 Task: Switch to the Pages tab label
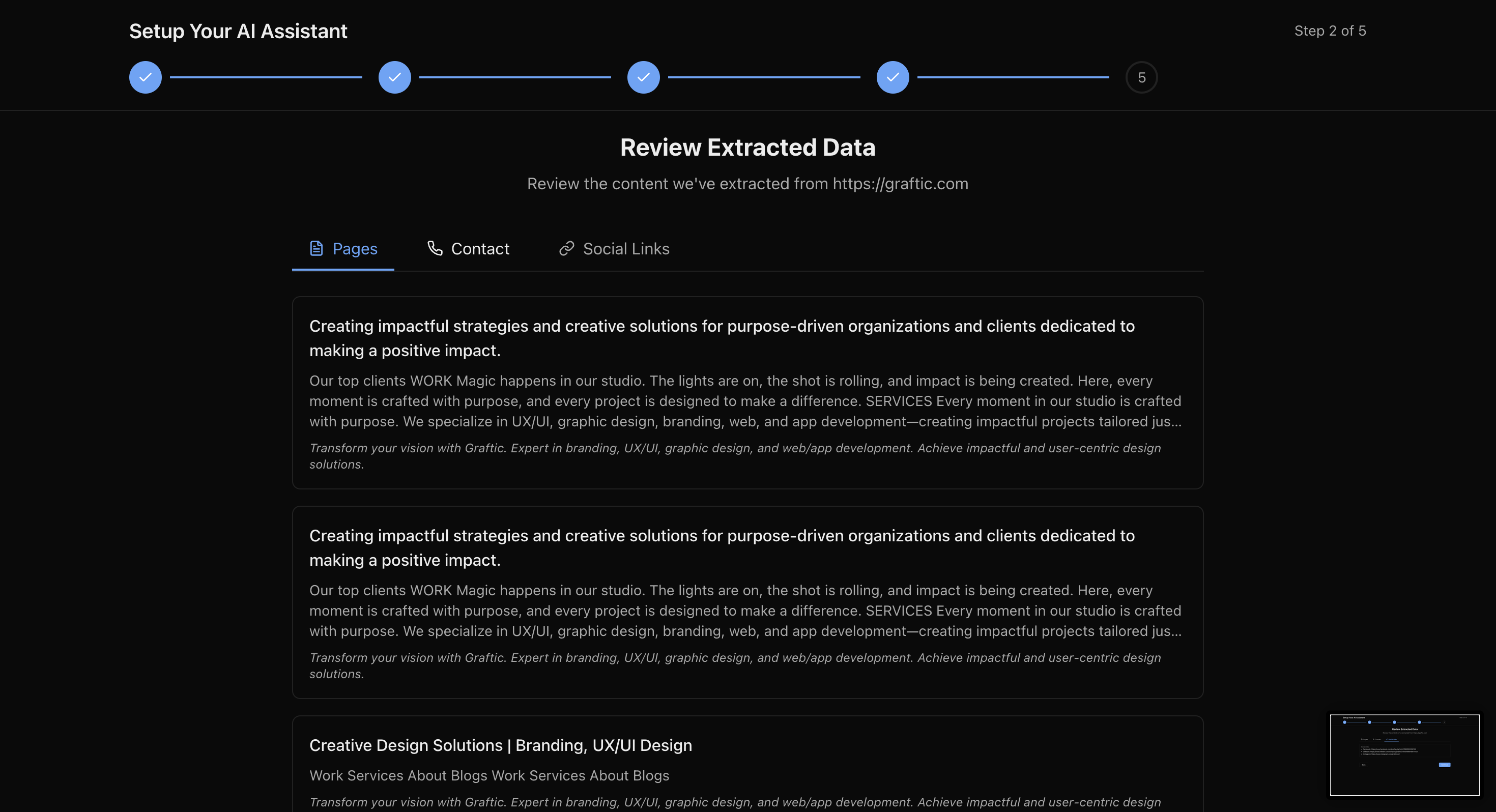click(x=355, y=249)
